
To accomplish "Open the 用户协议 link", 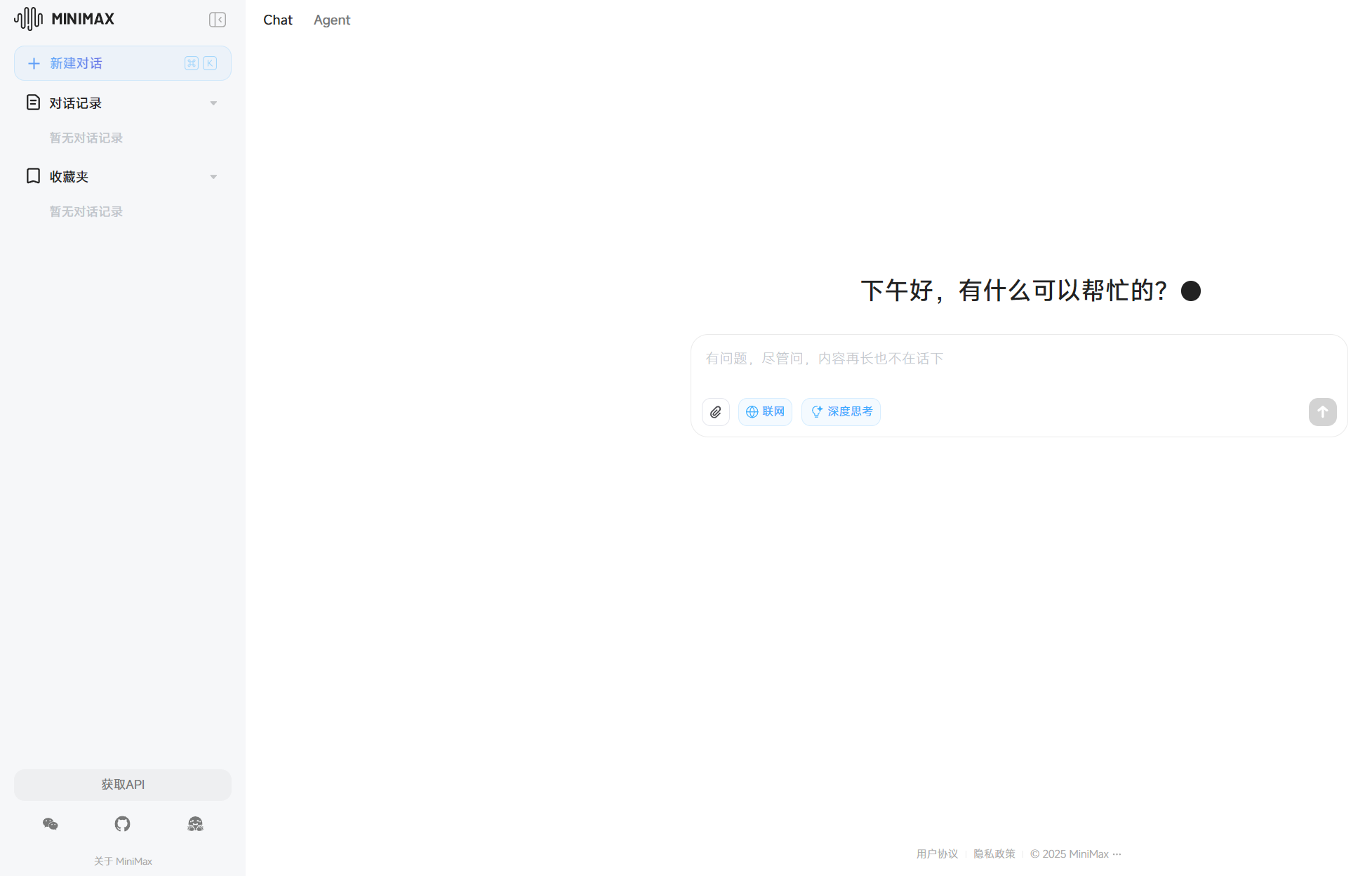I will pos(937,854).
